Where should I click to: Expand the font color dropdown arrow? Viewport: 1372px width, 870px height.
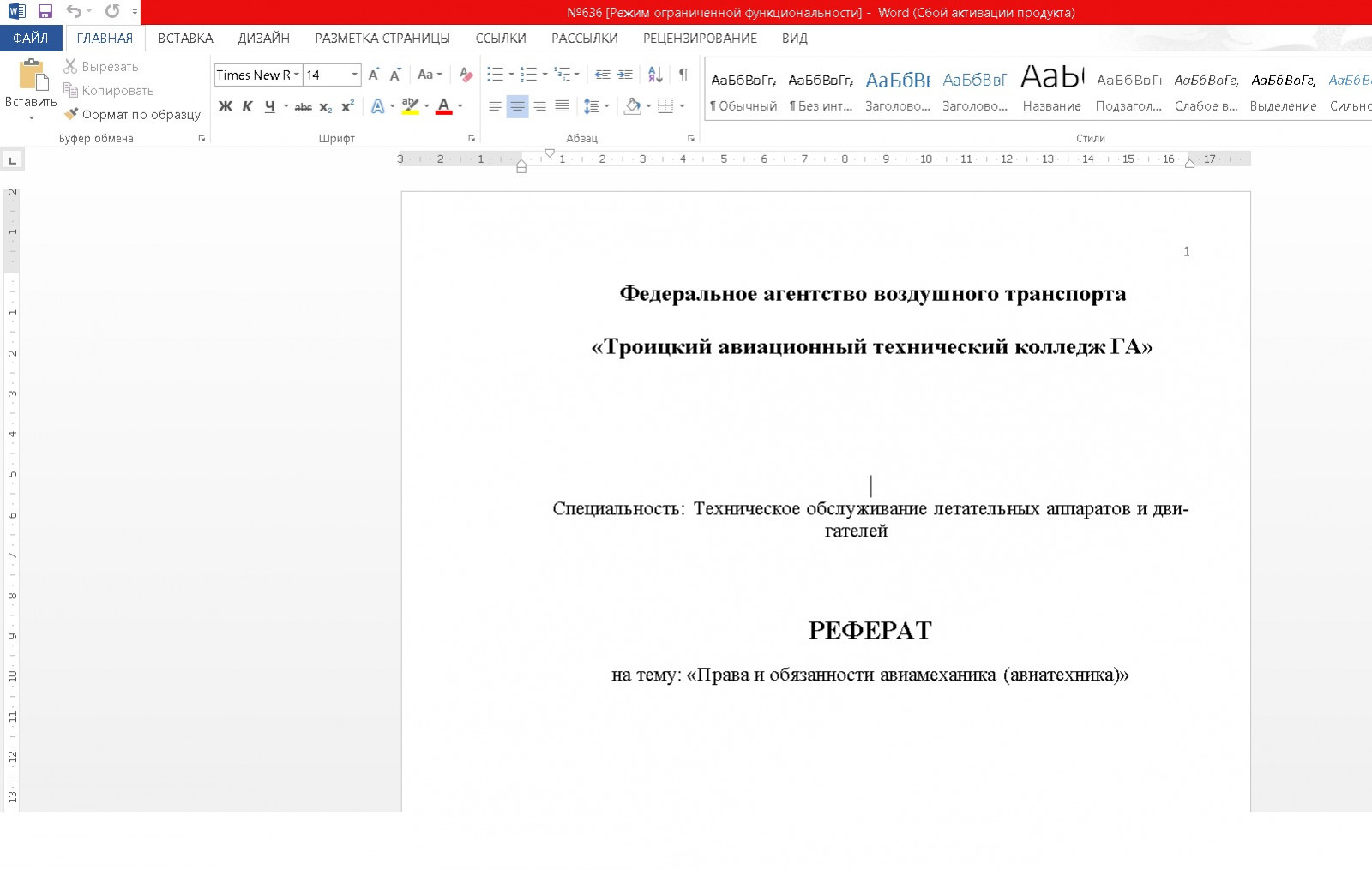click(460, 106)
